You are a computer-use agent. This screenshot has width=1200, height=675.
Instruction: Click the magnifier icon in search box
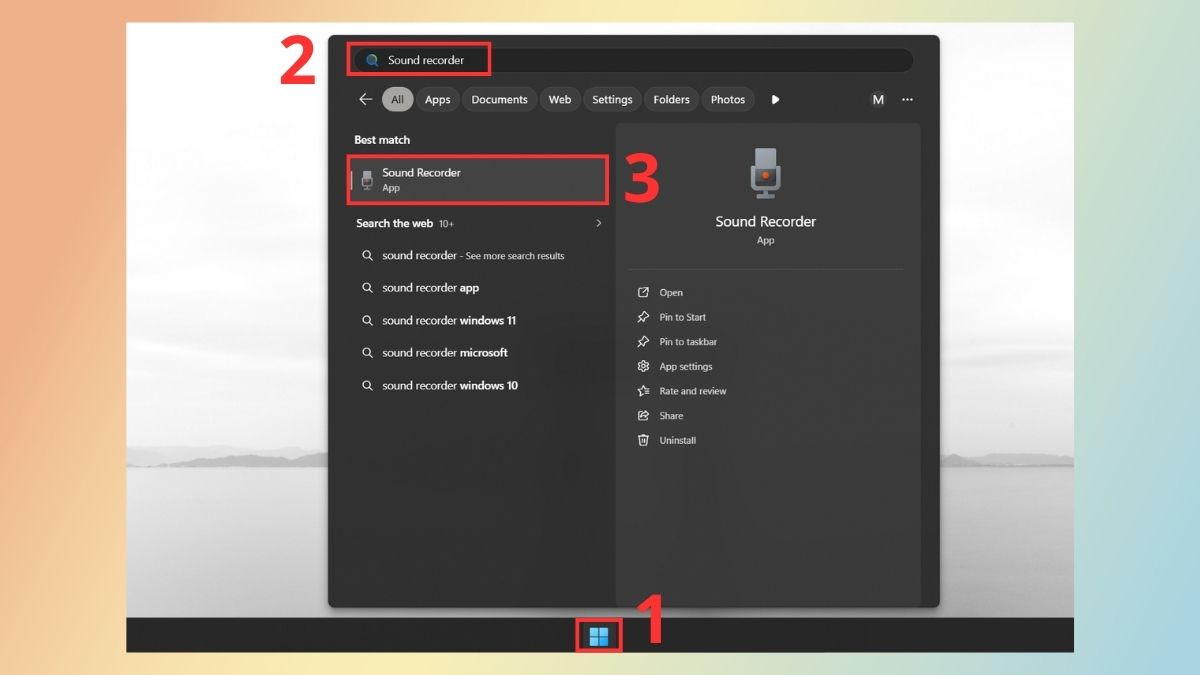click(372, 60)
